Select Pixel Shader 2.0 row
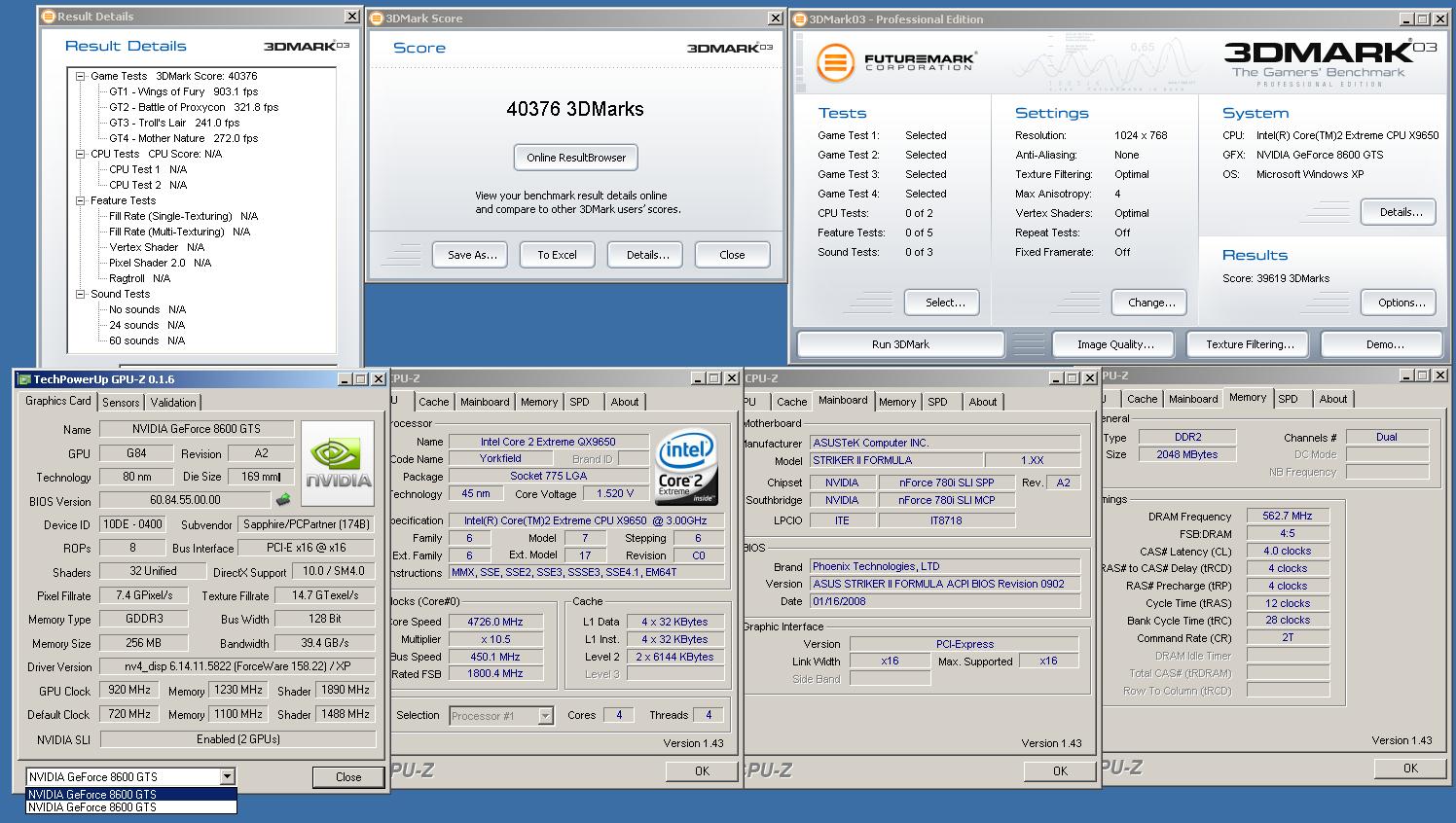 coord(160,263)
